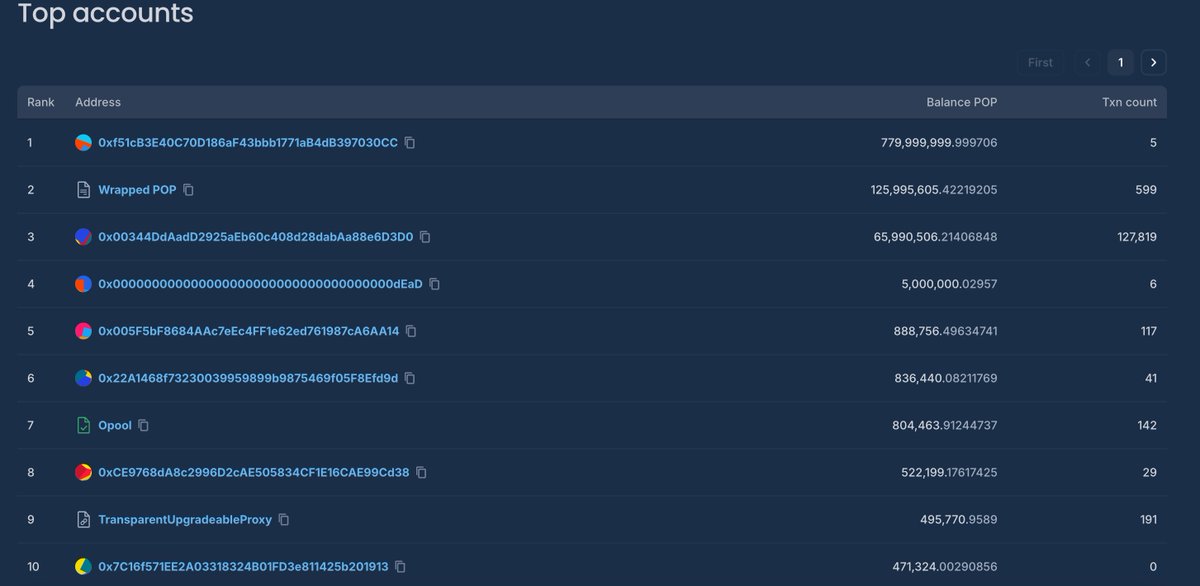Click the rank 8 account identicon

(x=84, y=472)
